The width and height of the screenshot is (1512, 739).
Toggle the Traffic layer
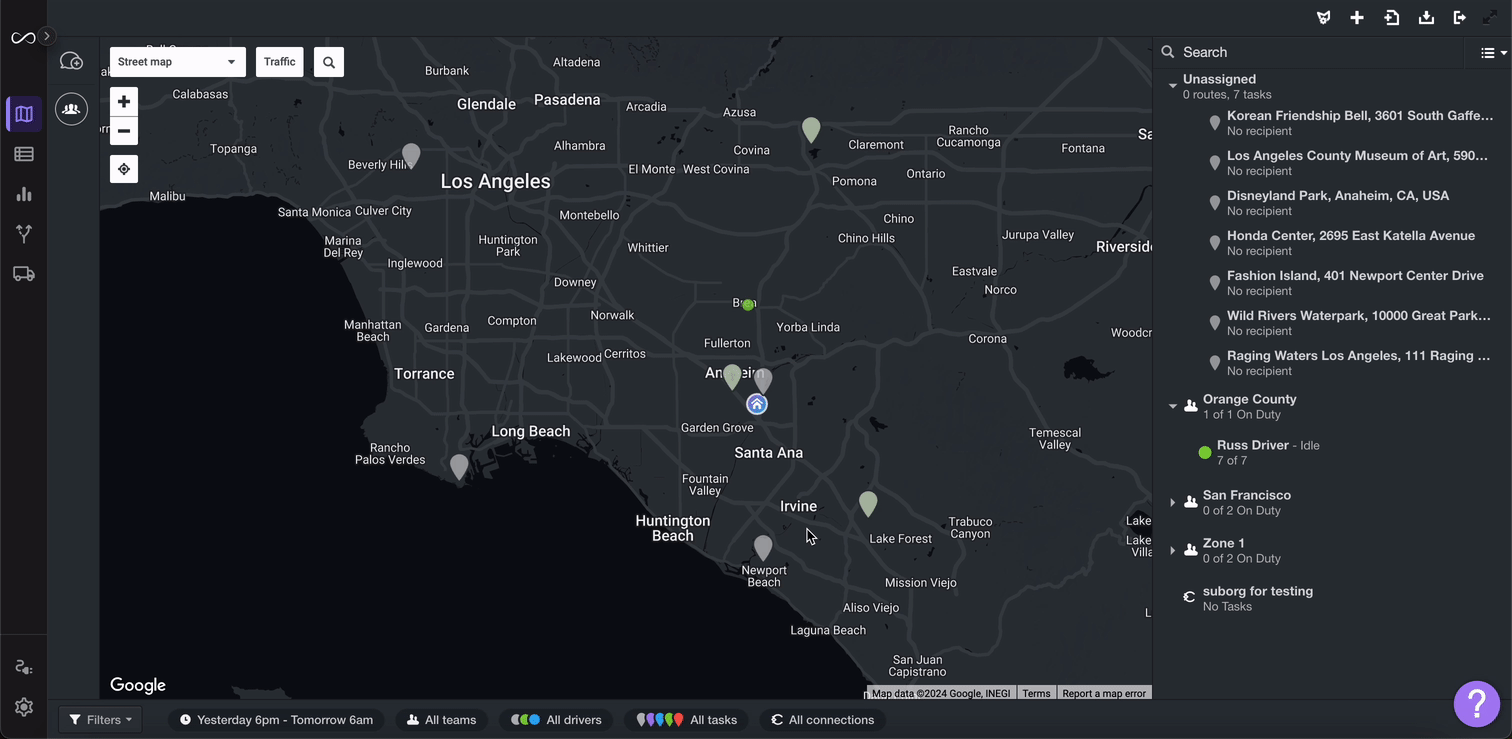click(280, 62)
